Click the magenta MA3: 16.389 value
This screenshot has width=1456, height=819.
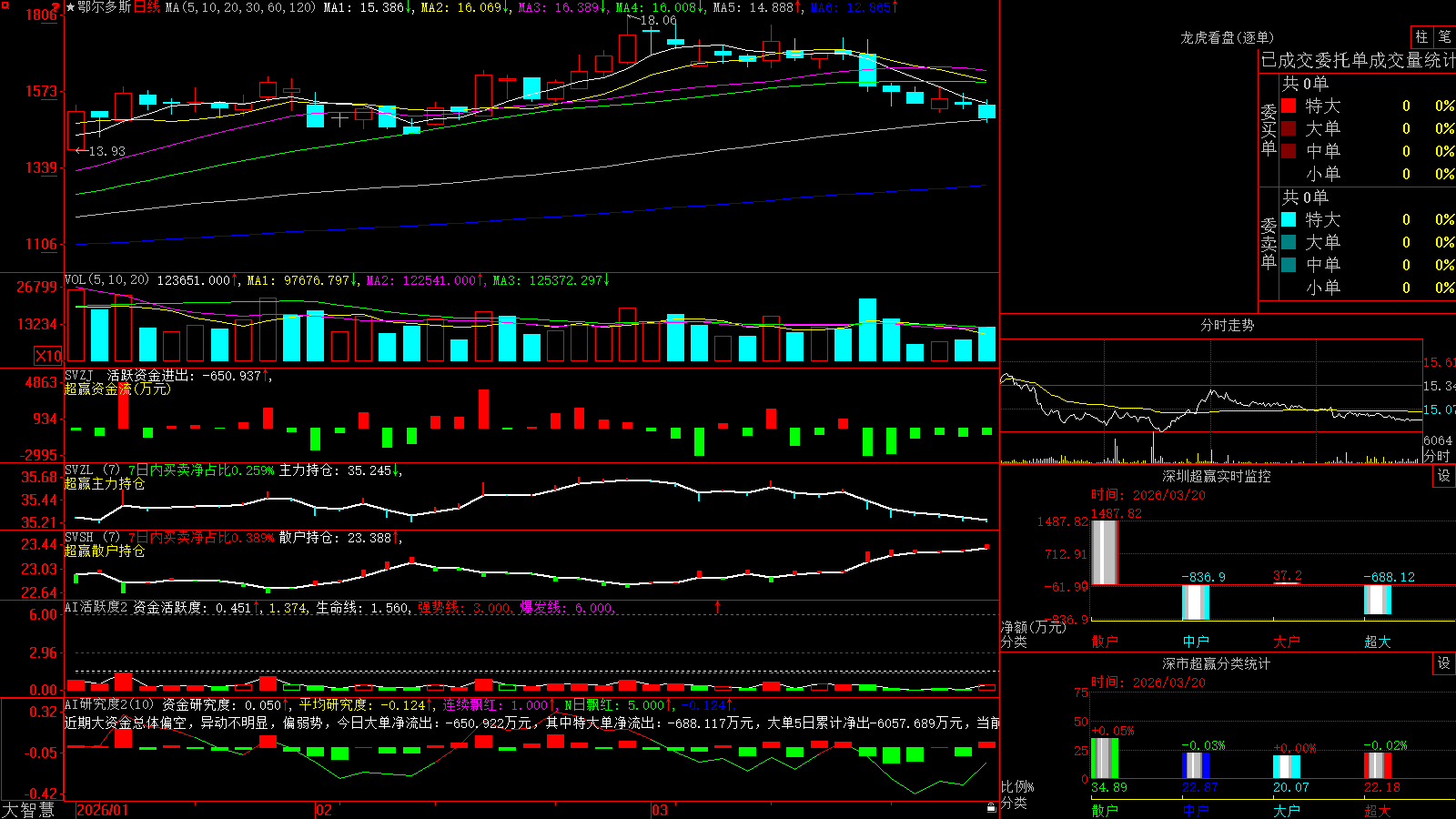tap(561, 7)
